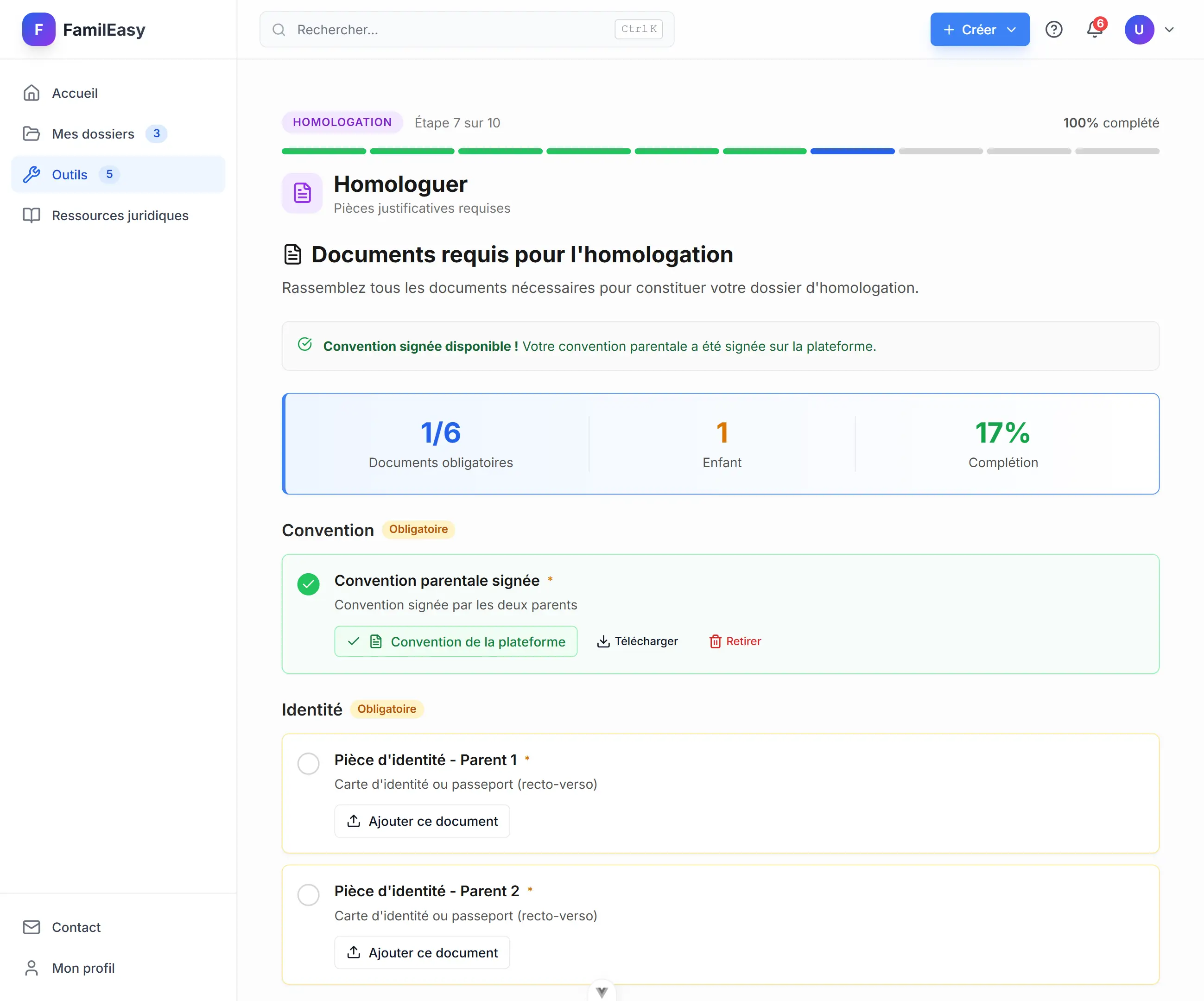Click the Contact envelope icon
This screenshot has width=1204, height=1001.
(32, 927)
